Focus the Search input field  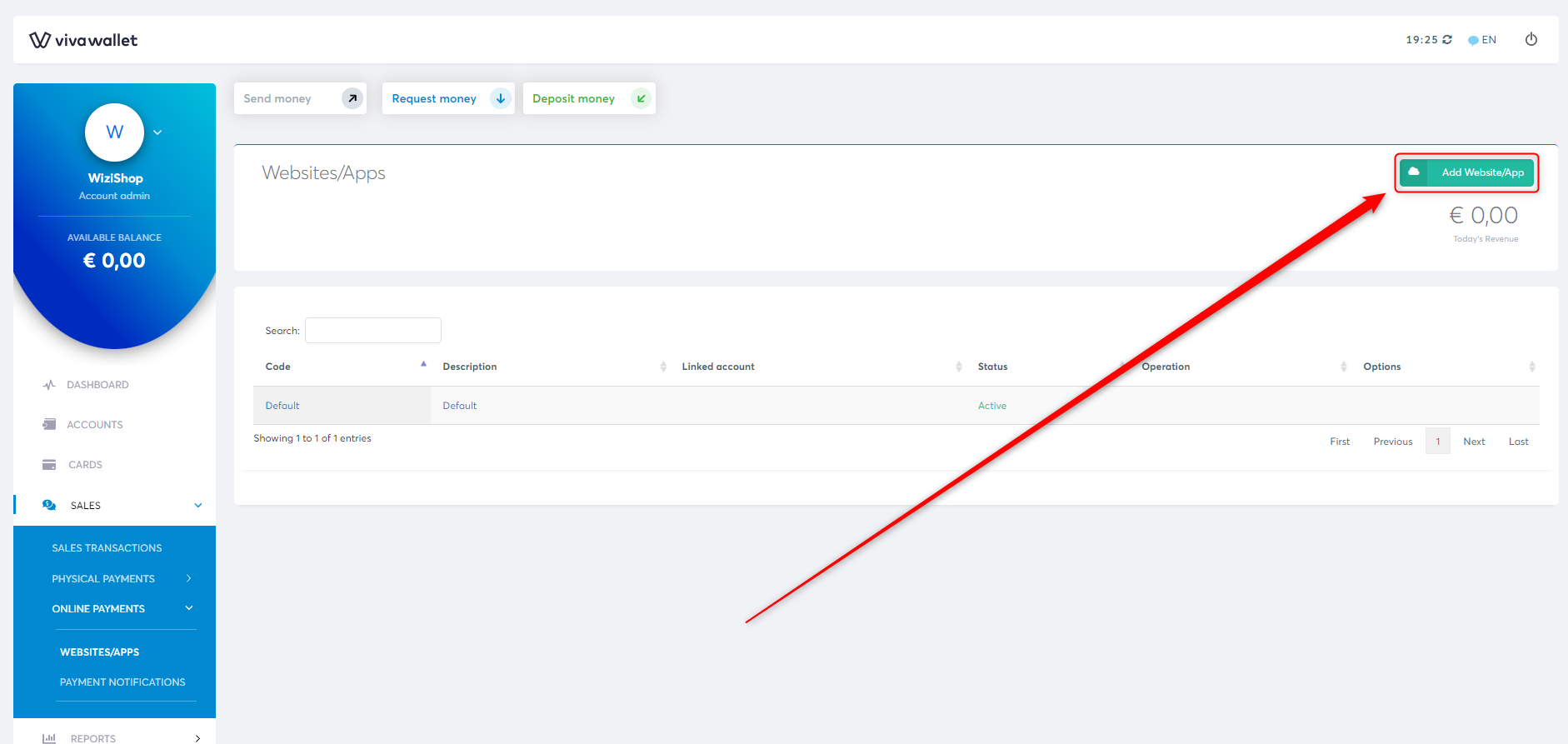pyautogui.click(x=373, y=330)
